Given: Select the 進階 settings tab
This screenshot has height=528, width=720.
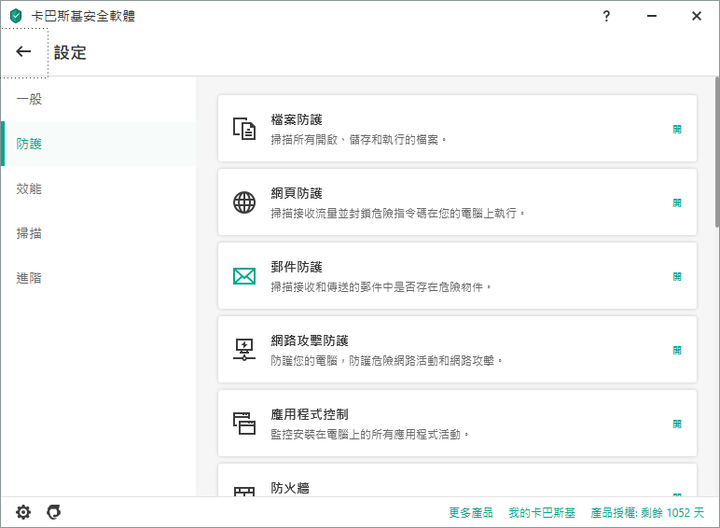Looking at the screenshot, I should click(x=98, y=277).
